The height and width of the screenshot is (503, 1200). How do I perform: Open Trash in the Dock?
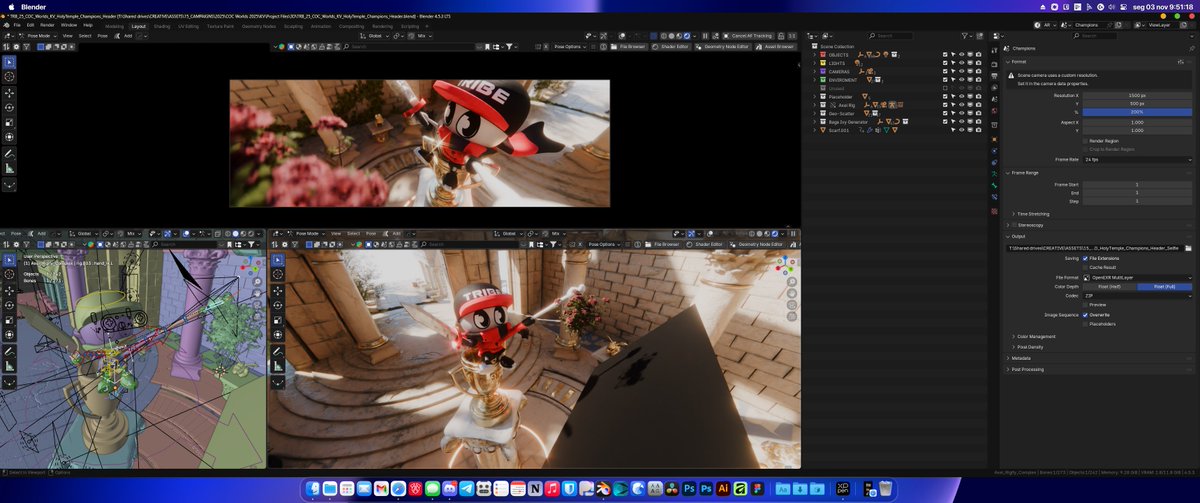tap(885, 489)
